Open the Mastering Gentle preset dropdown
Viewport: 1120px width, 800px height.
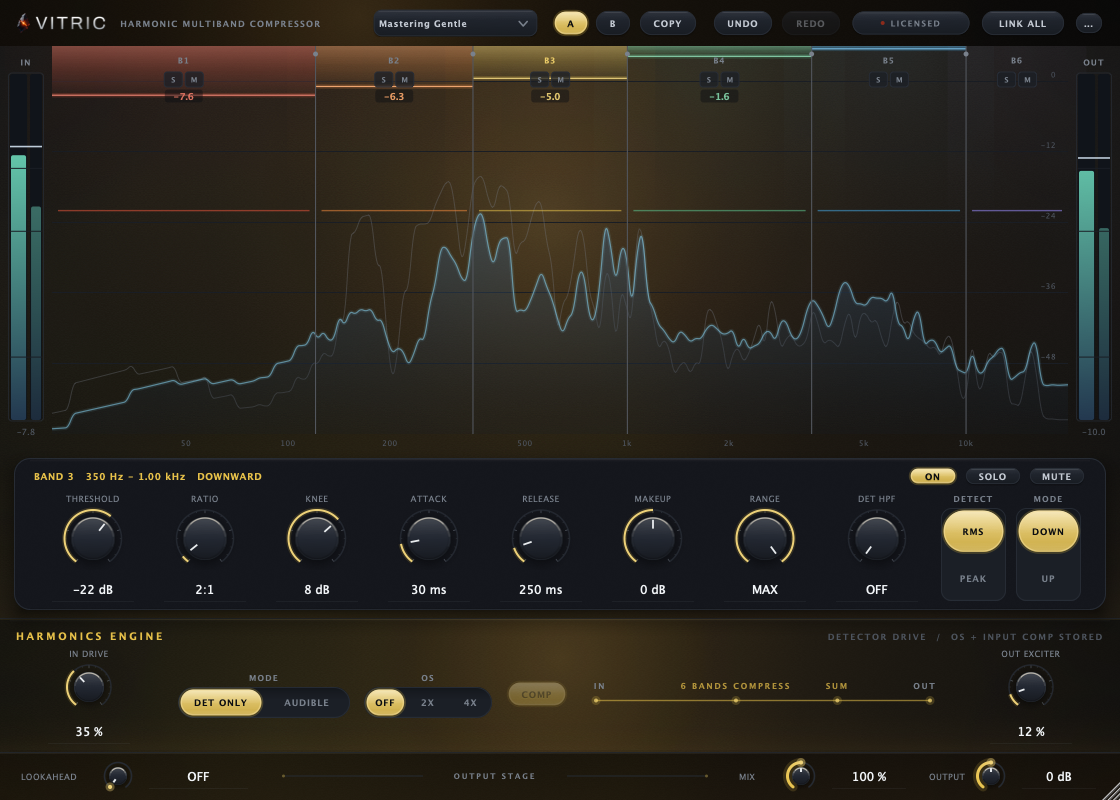[455, 24]
